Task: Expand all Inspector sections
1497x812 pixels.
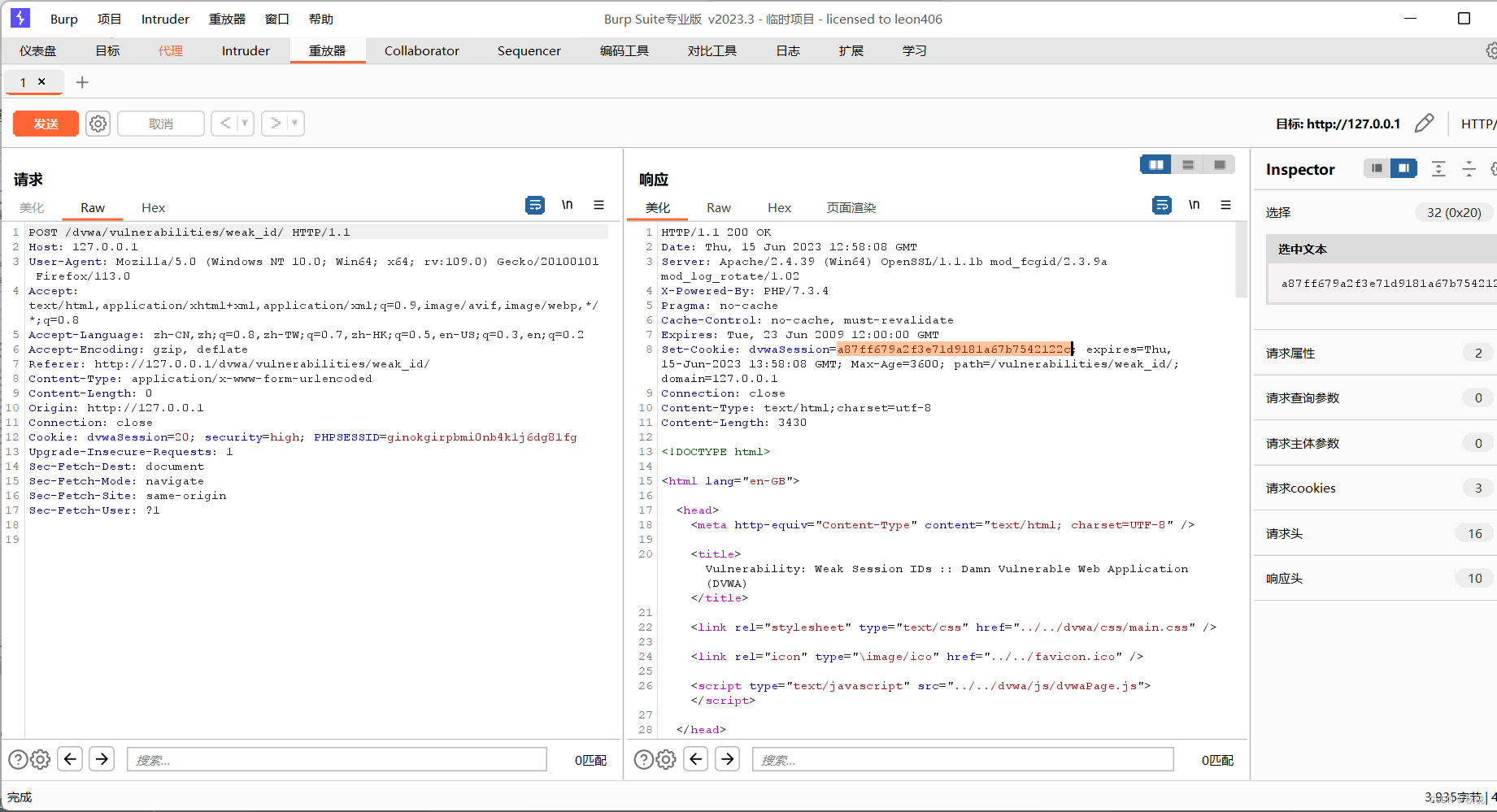Action: (1438, 168)
